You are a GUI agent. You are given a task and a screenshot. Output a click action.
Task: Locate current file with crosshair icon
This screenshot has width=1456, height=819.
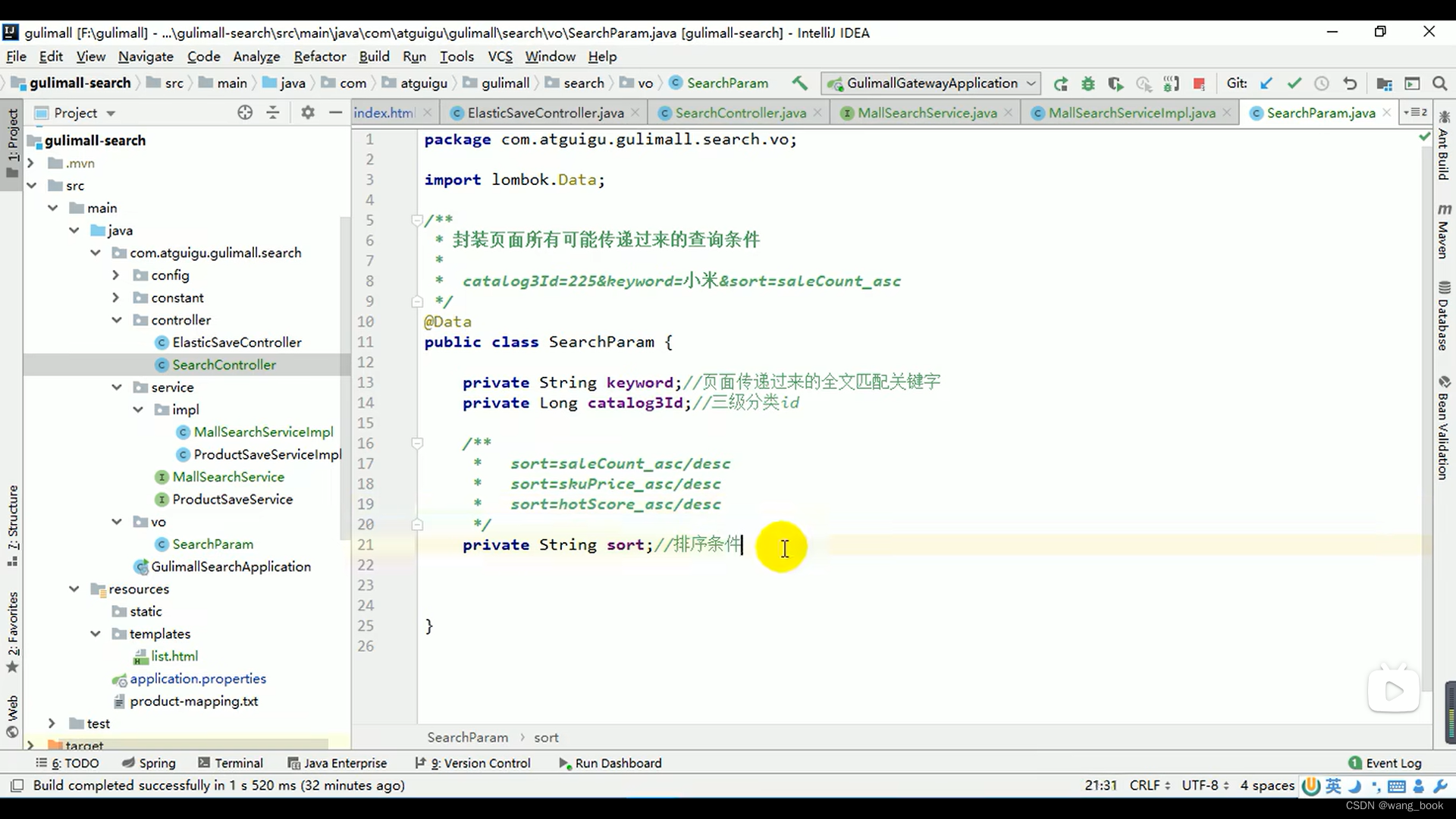tap(244, 113)
